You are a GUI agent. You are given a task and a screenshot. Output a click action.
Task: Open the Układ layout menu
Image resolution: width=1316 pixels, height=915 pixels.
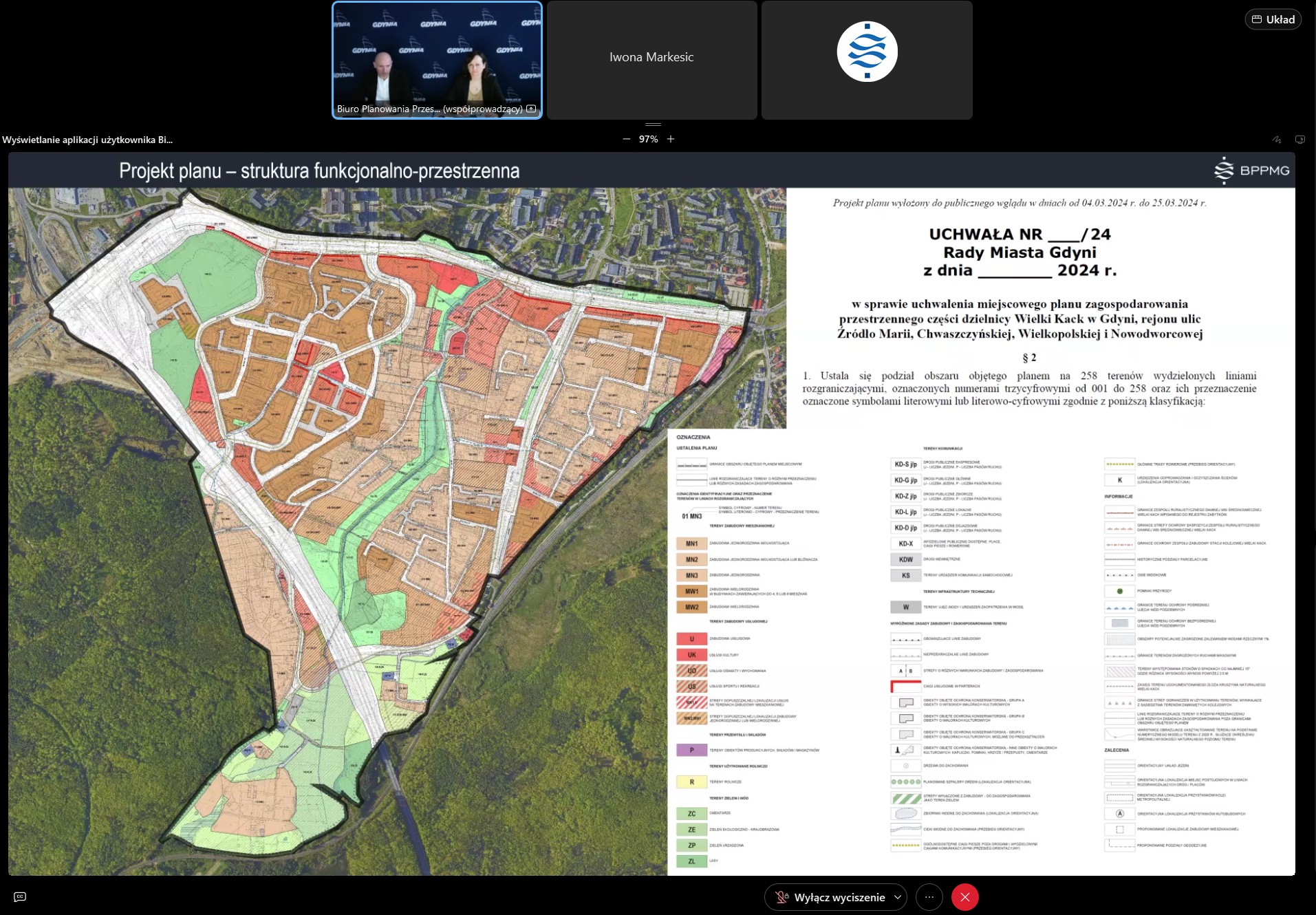tap(1273, 19)
